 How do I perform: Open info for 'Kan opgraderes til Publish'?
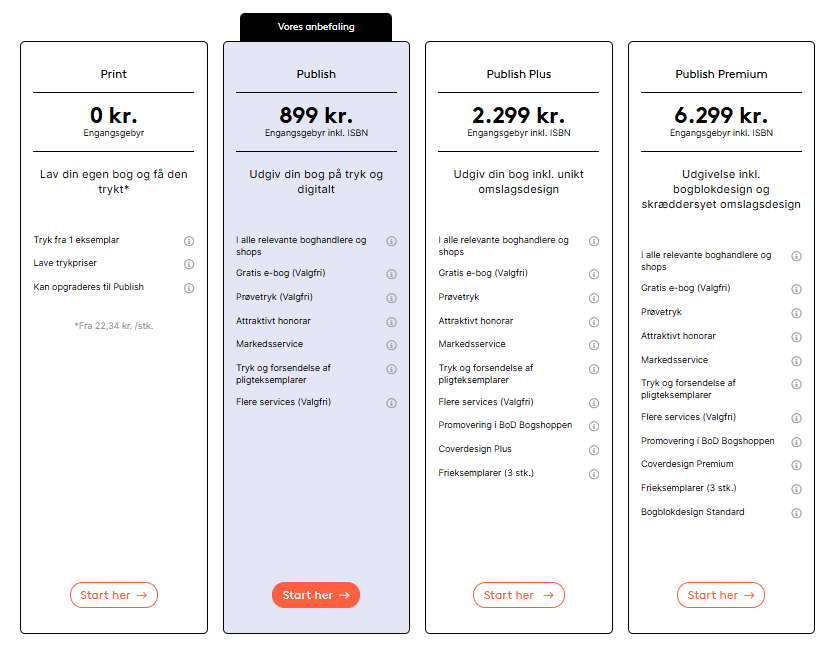tap(189, 288)
